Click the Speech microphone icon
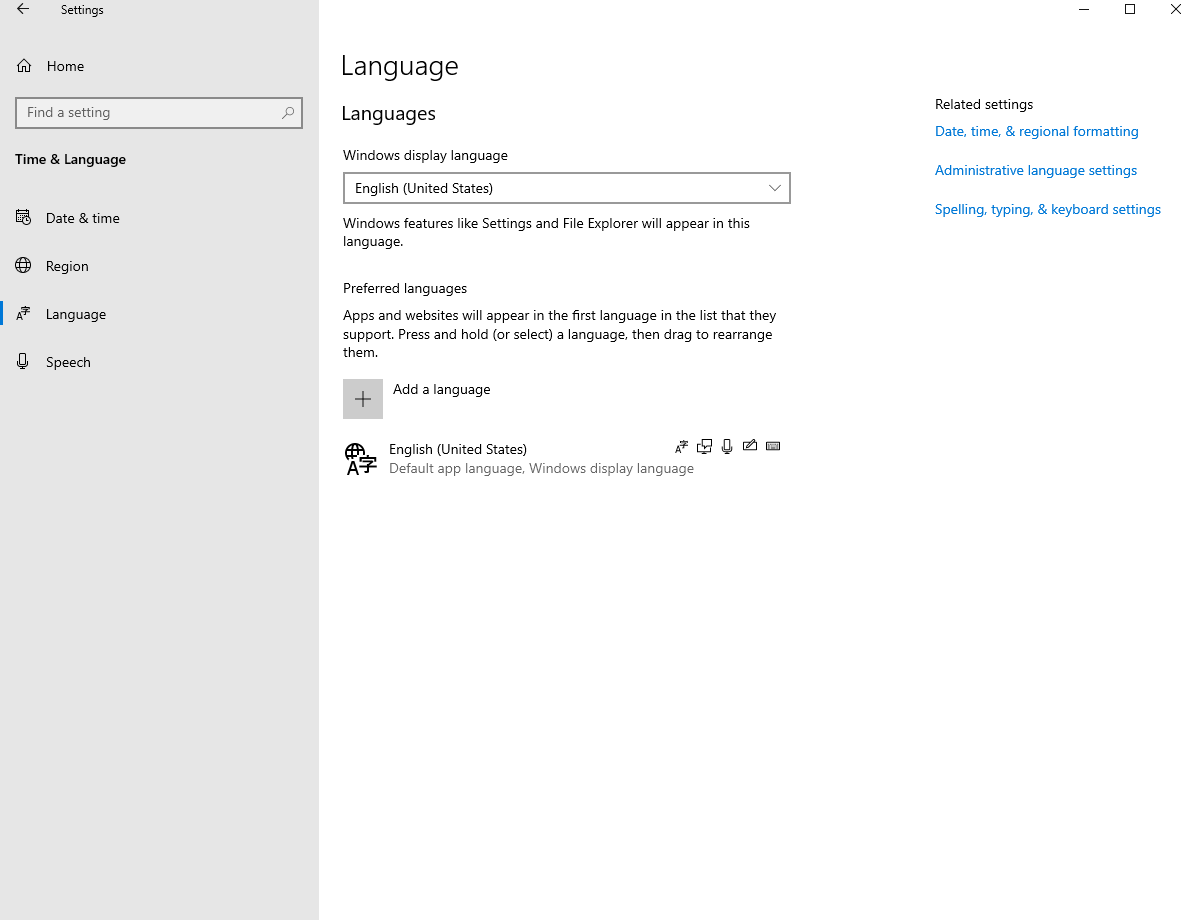 coord(23,361)
